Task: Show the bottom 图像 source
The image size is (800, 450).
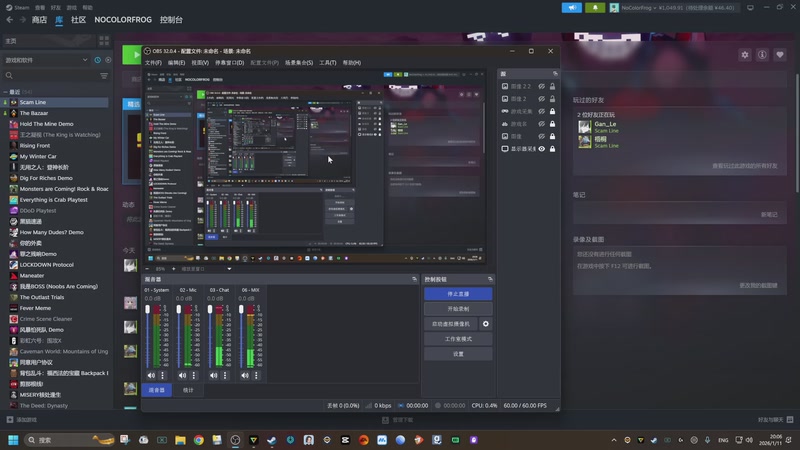Action: point(541,136)
